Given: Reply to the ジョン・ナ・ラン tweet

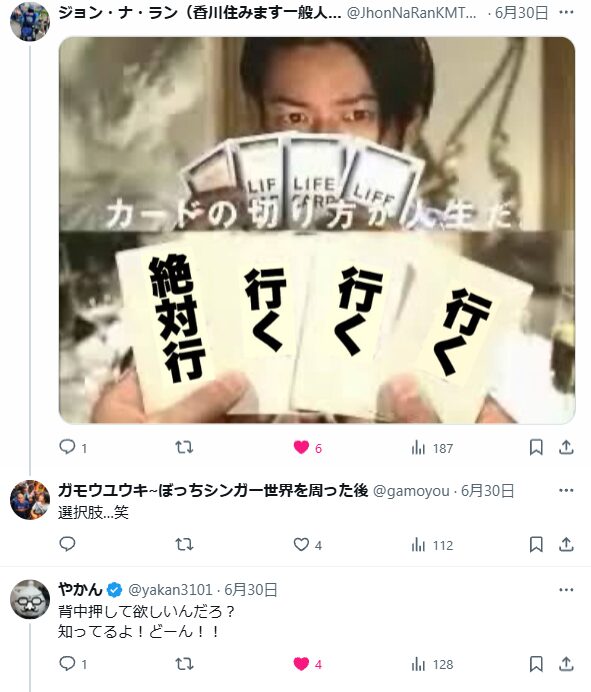Looking at the screenshot, I should pos(73,448).
